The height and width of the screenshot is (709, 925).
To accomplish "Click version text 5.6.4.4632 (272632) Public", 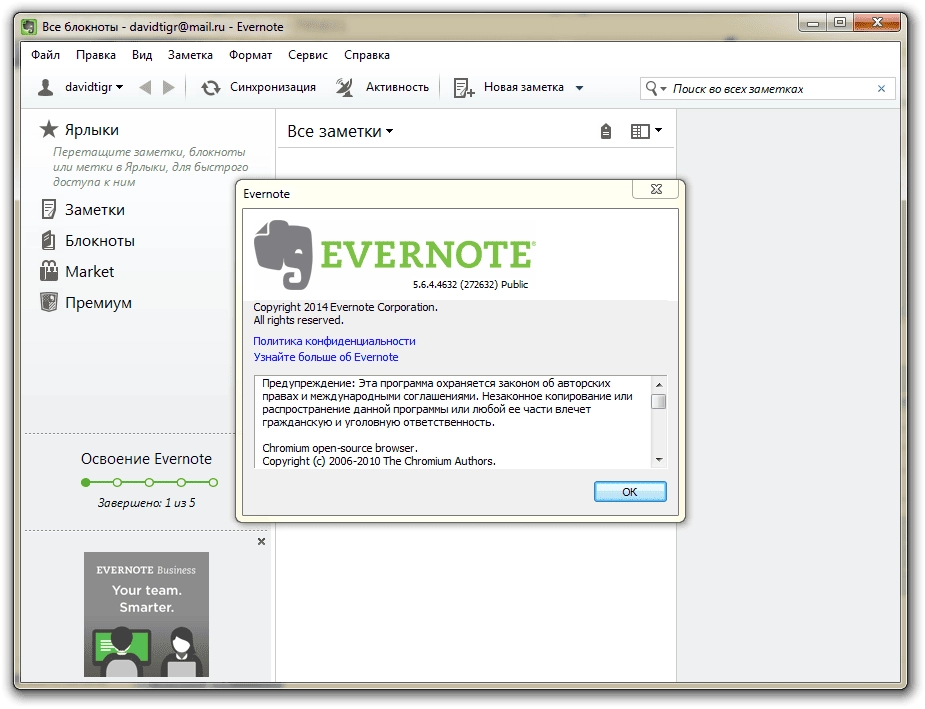I will pyautogui.click(x=470, y=284).
